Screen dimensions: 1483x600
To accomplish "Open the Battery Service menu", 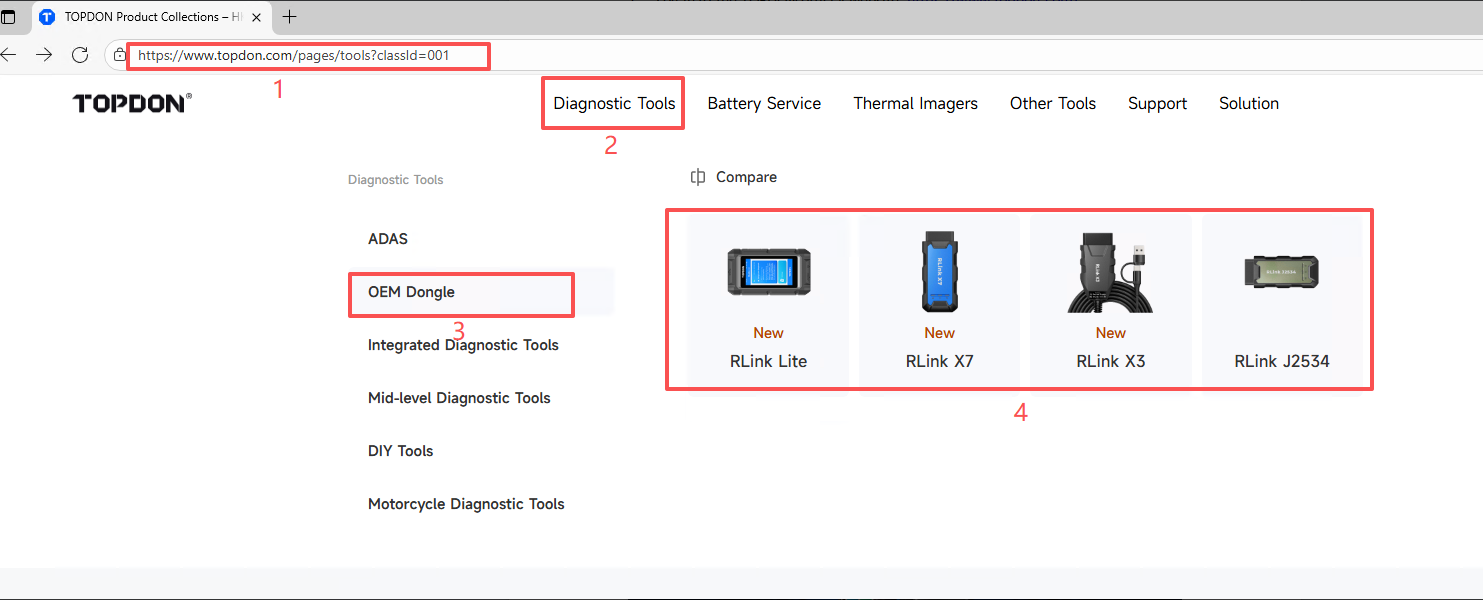I will coord(764,103).
